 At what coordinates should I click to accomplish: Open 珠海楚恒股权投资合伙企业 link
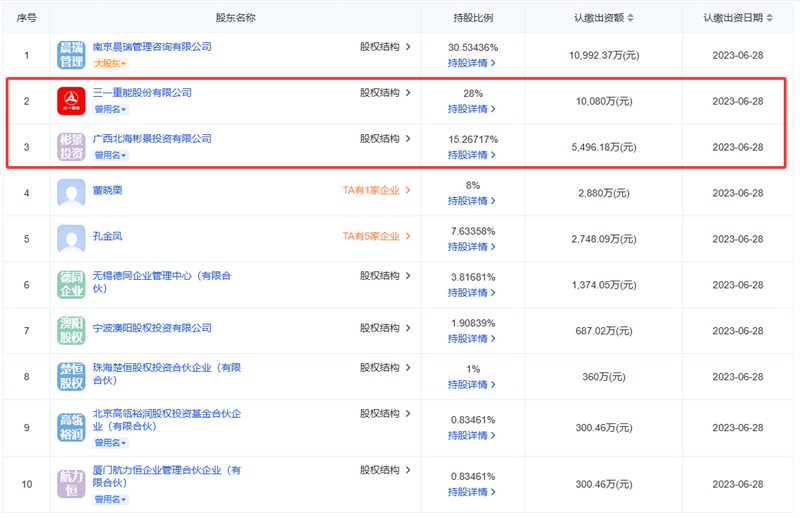click(167, 374)
